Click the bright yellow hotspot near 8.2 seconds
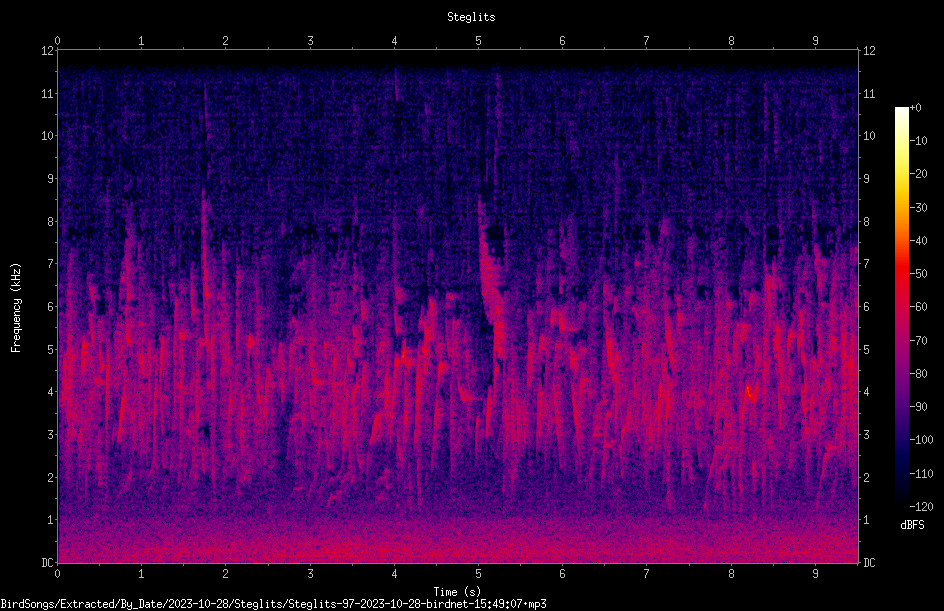 pyautogui.click(x=750, y=394)
